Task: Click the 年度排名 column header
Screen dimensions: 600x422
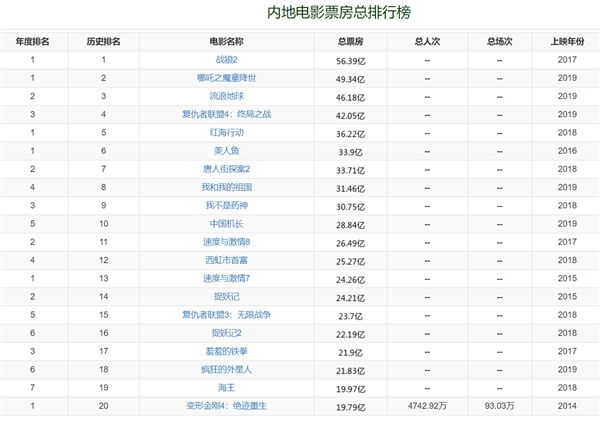Action: [33, 42]
